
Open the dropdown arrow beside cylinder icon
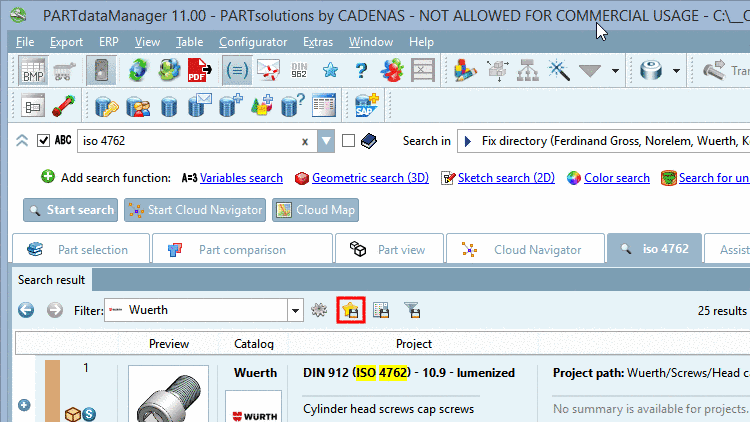pyautogui.click(x=676, y=71)
